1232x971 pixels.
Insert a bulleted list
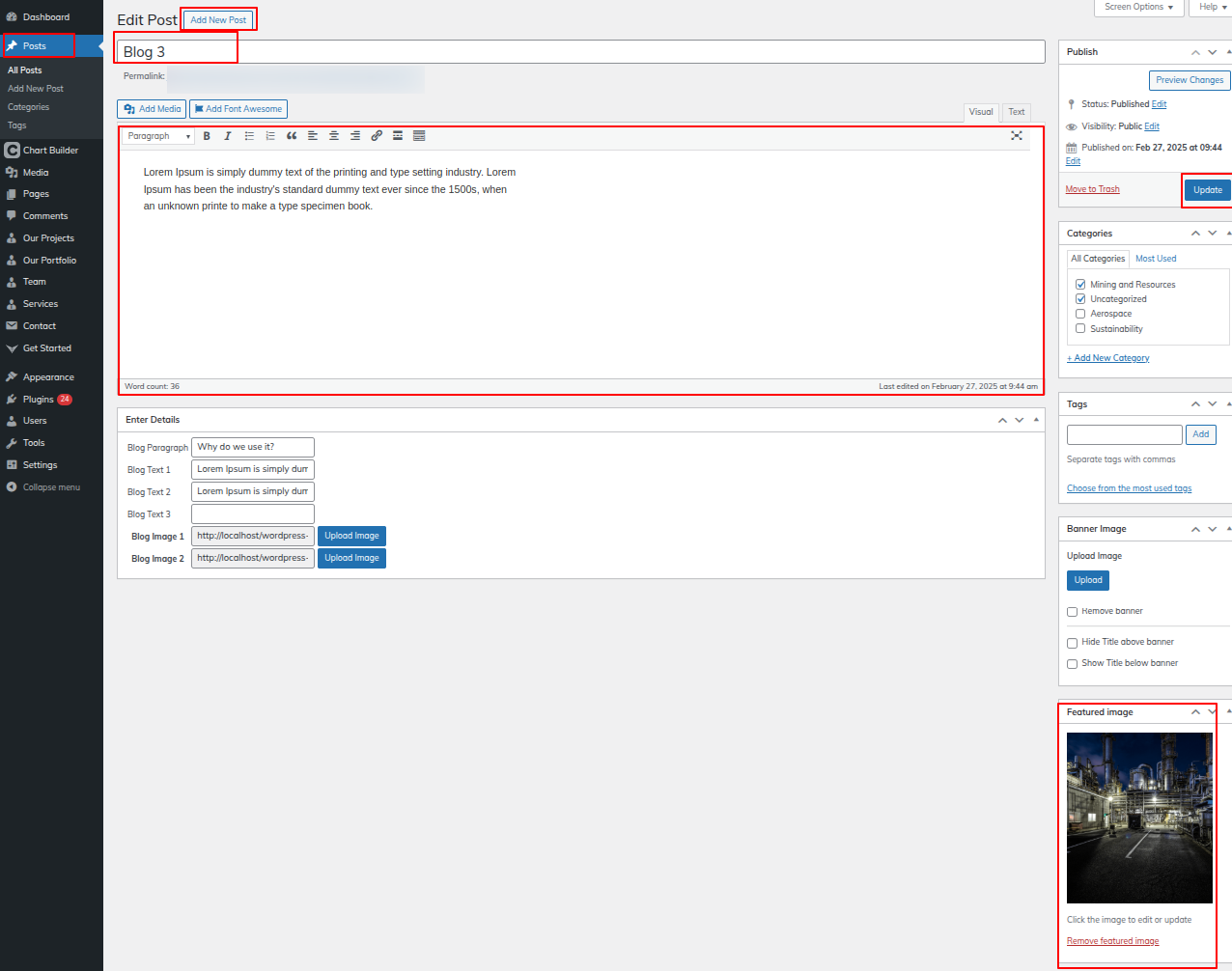point(249,136)
